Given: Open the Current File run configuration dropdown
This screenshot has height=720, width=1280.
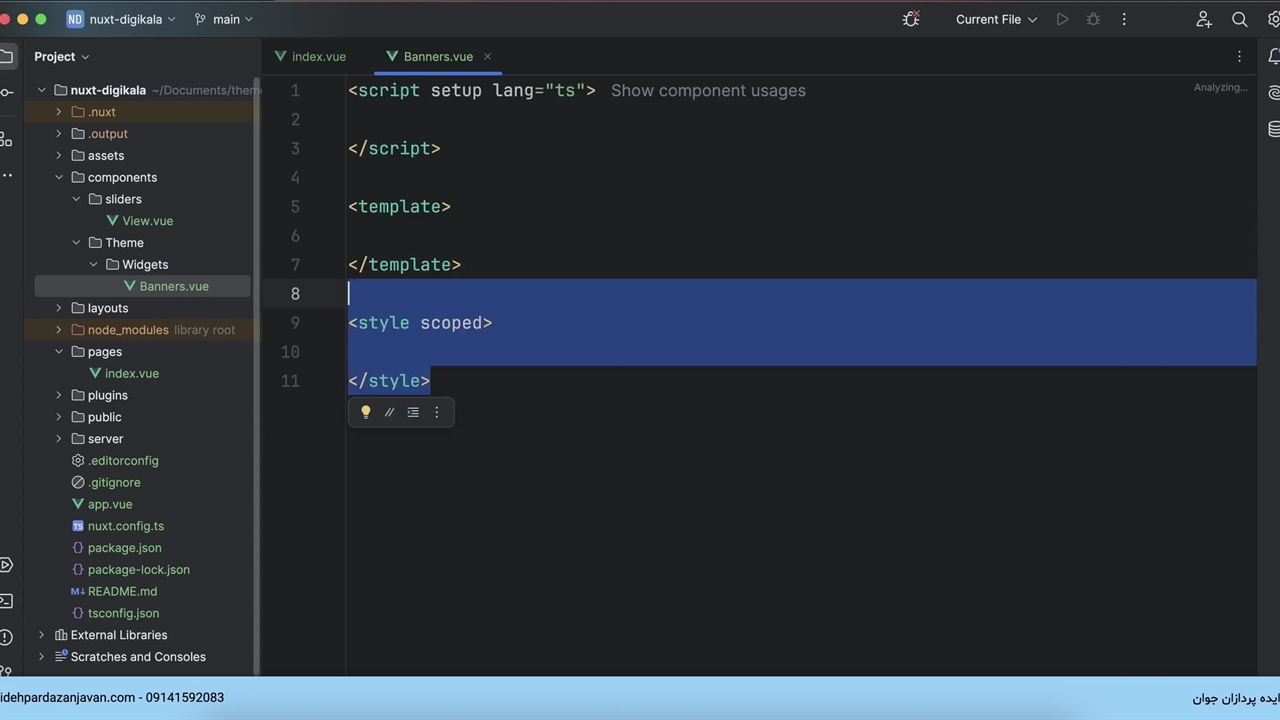Looking at the screenshot, I should click(996, 19).
